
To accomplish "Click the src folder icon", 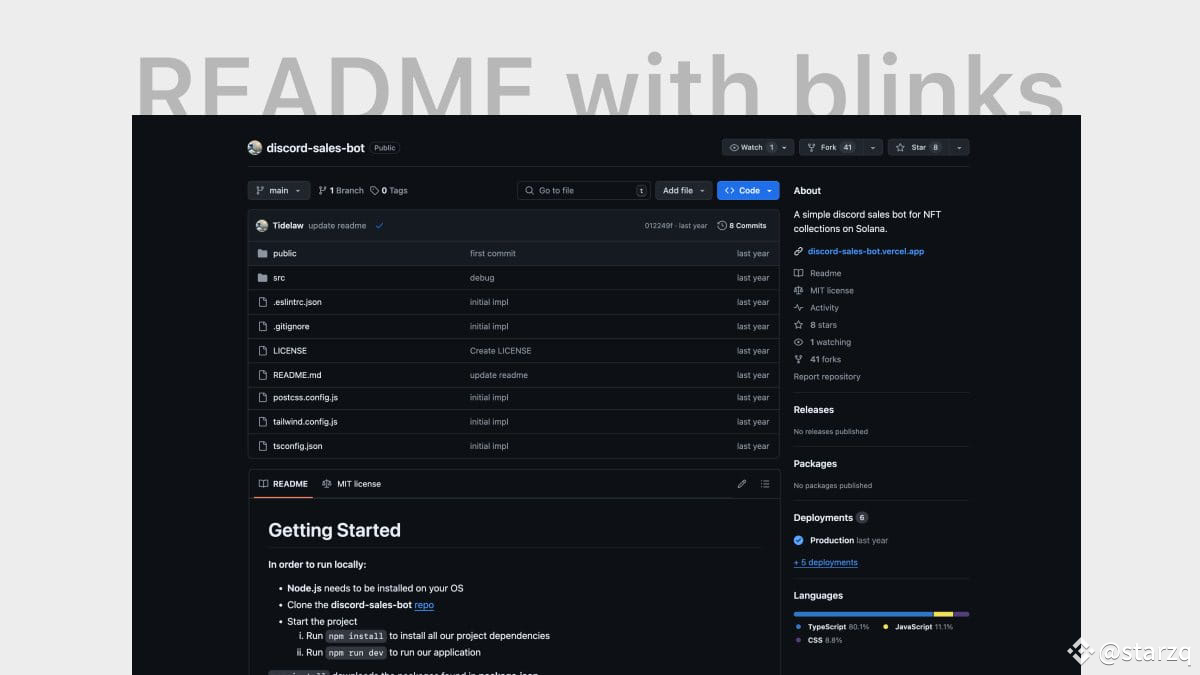I will (x=262, y=277).
